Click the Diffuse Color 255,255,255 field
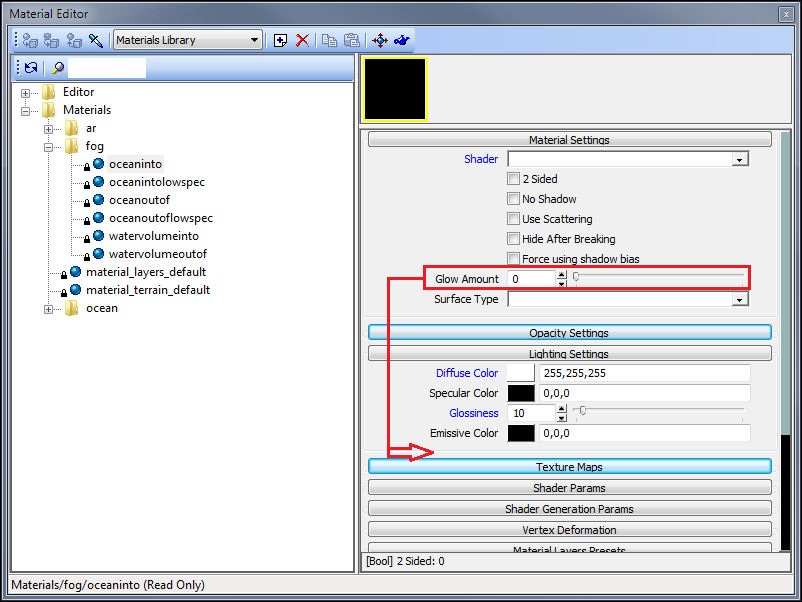Image resolution: width=802 pixels, height=602 pixels. tap(644, 373)
